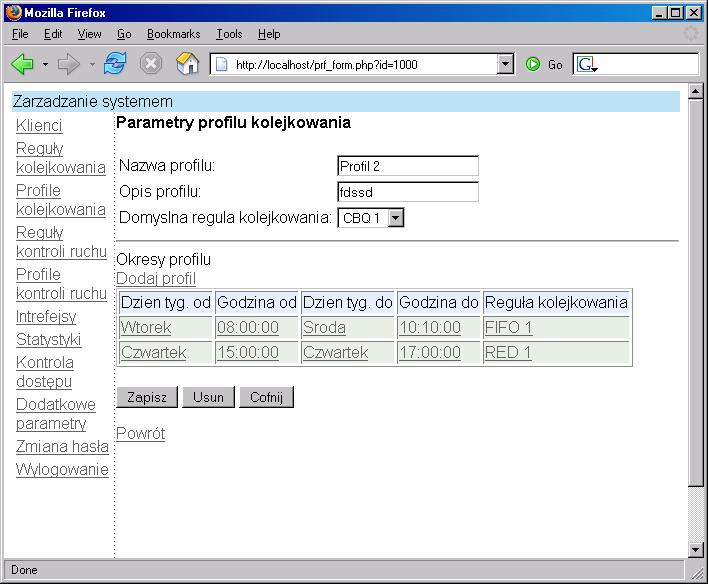Viewport: 708px width, 584px height.
Task: Click the page icon in the address bar
Action: [x=222, y=65]
